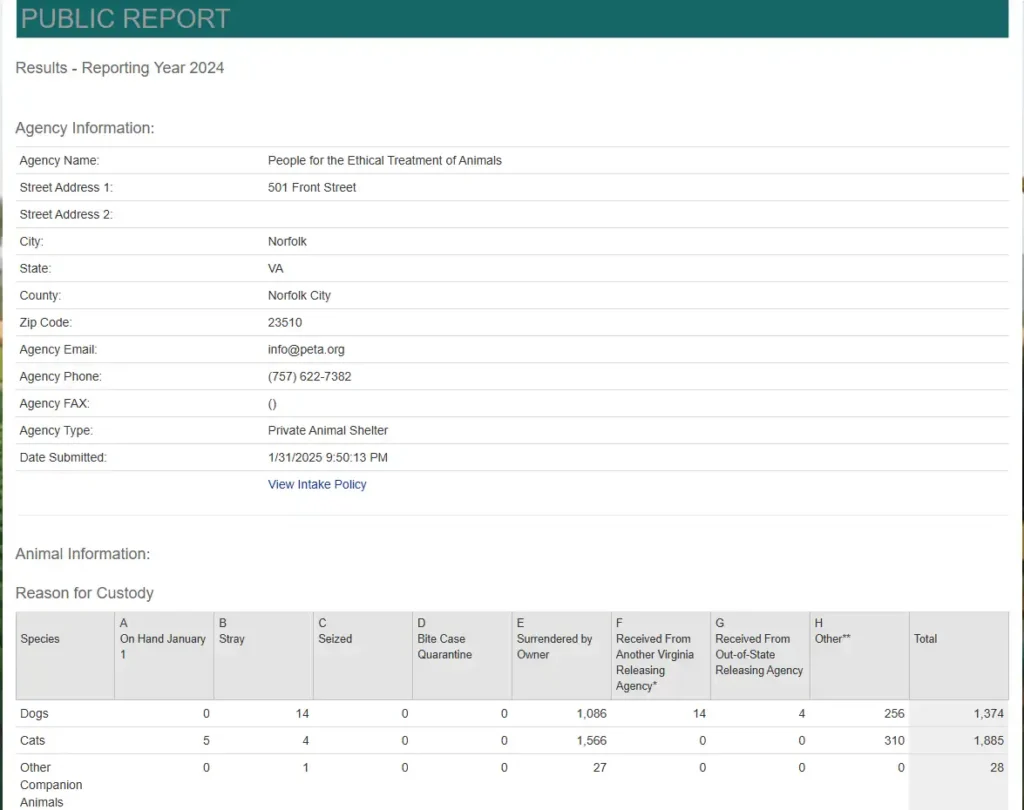Select the phone number '(757) 622-7382'
This screenshot has height=810, width=1024.
click(x=310, y=376)
